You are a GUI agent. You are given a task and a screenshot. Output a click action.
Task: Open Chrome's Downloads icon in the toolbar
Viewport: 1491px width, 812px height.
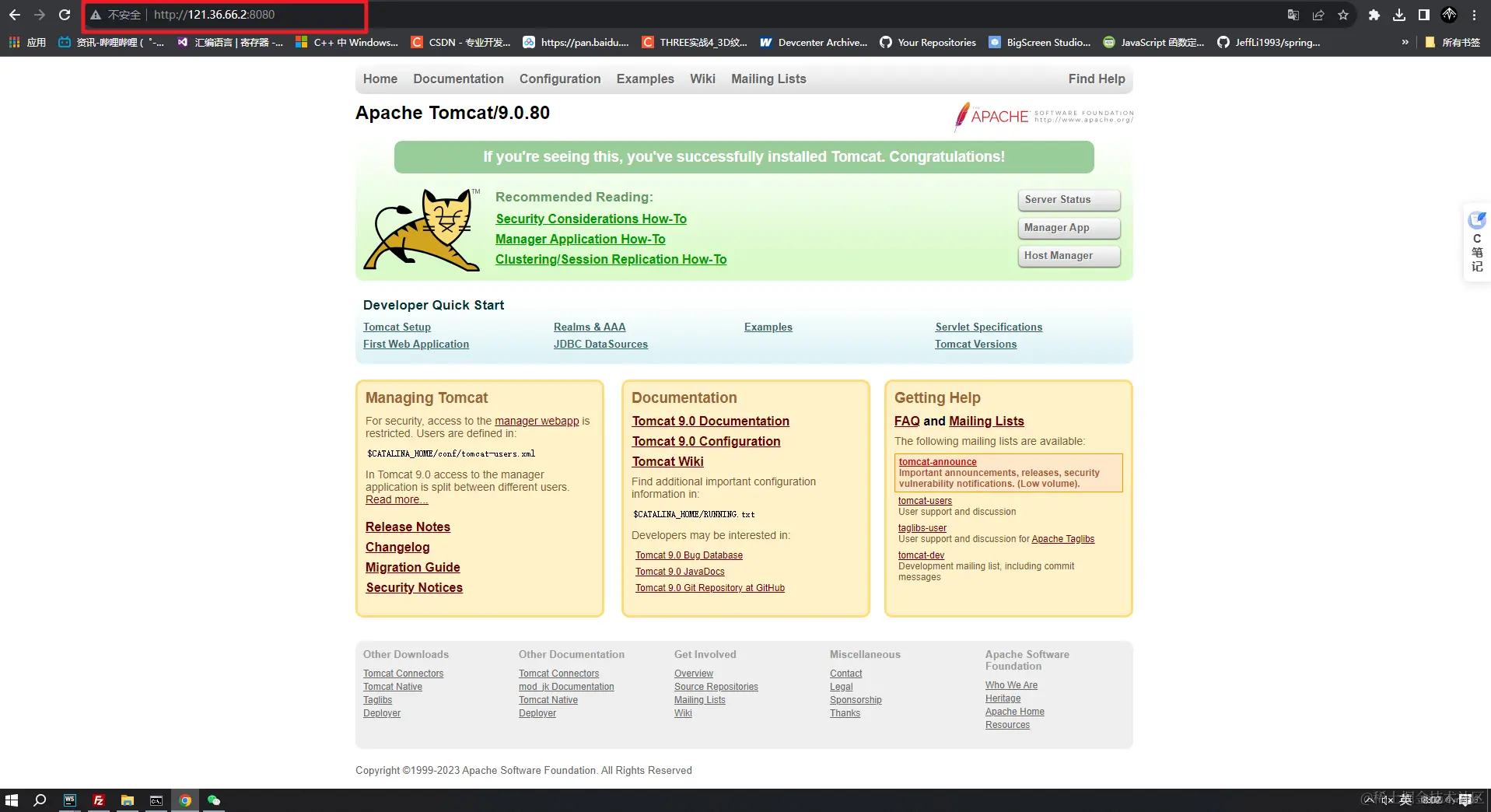(1400, 15)
